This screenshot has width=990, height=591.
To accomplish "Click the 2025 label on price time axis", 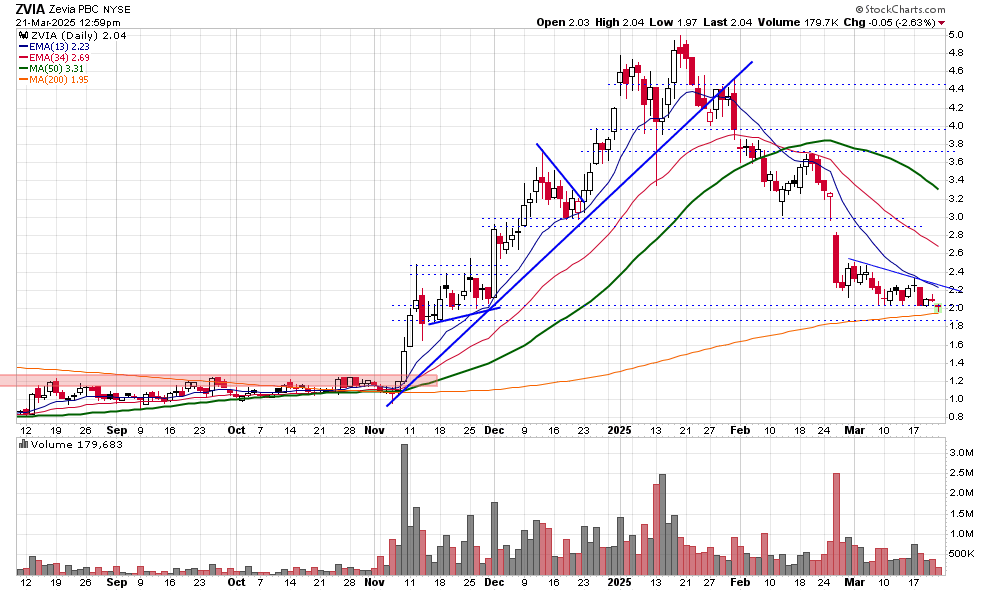I will [621, 428].
